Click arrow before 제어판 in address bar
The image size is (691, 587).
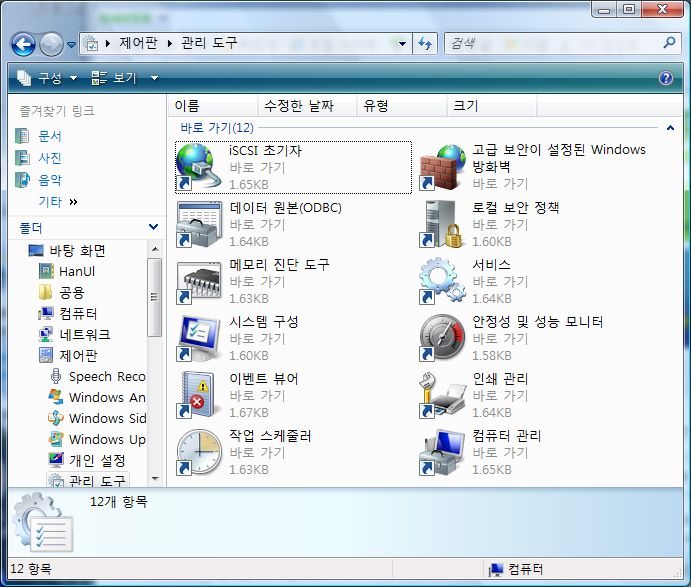click(x=108, y=43)
